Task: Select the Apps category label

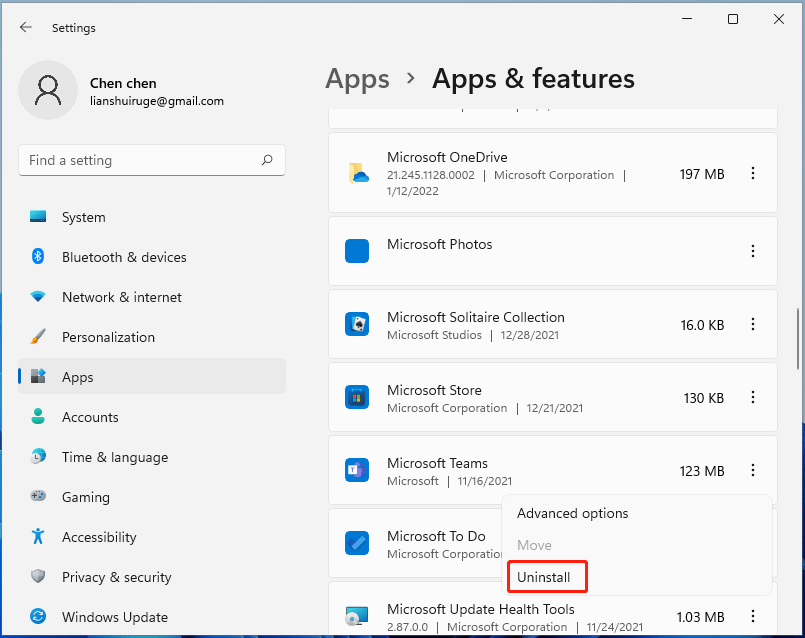Action: coord(78,377)
